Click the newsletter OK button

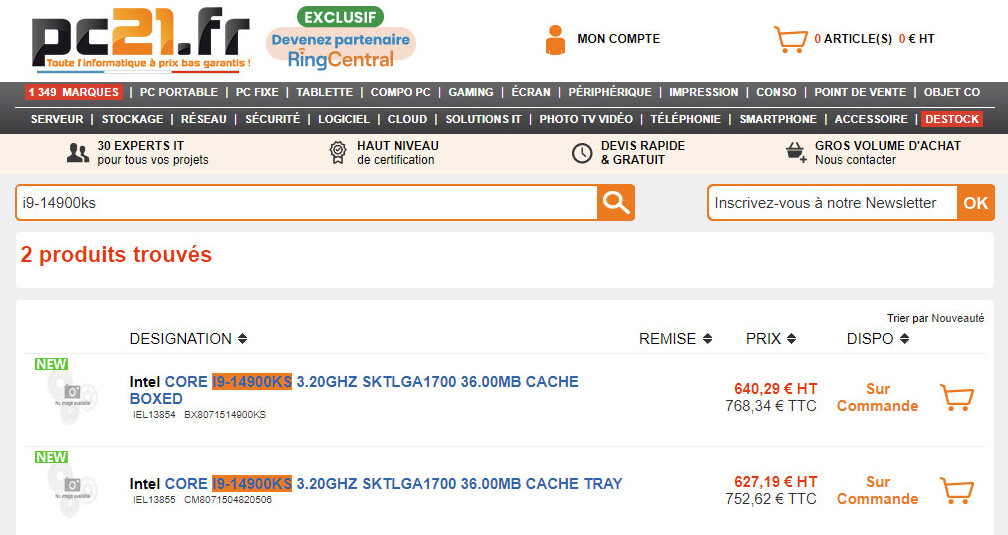pyautogui.click(x=975, y=203)
